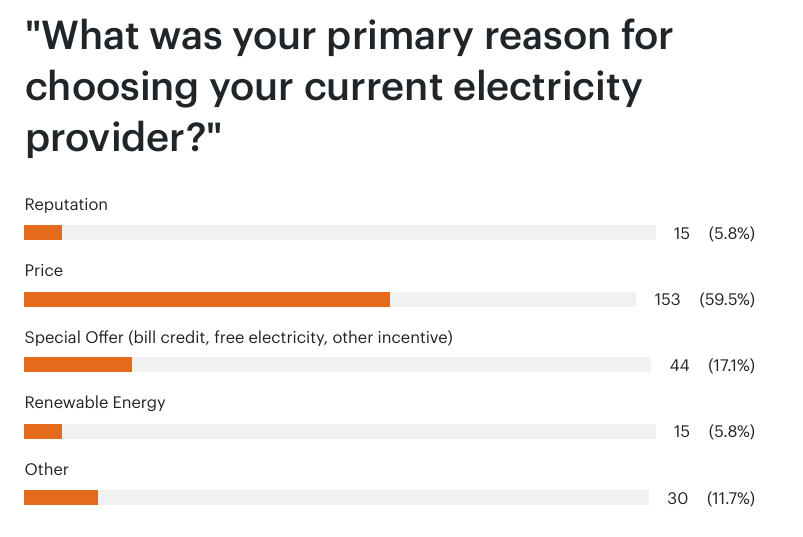
Task: Click the orange Special Offer bar
Action: 78,364
